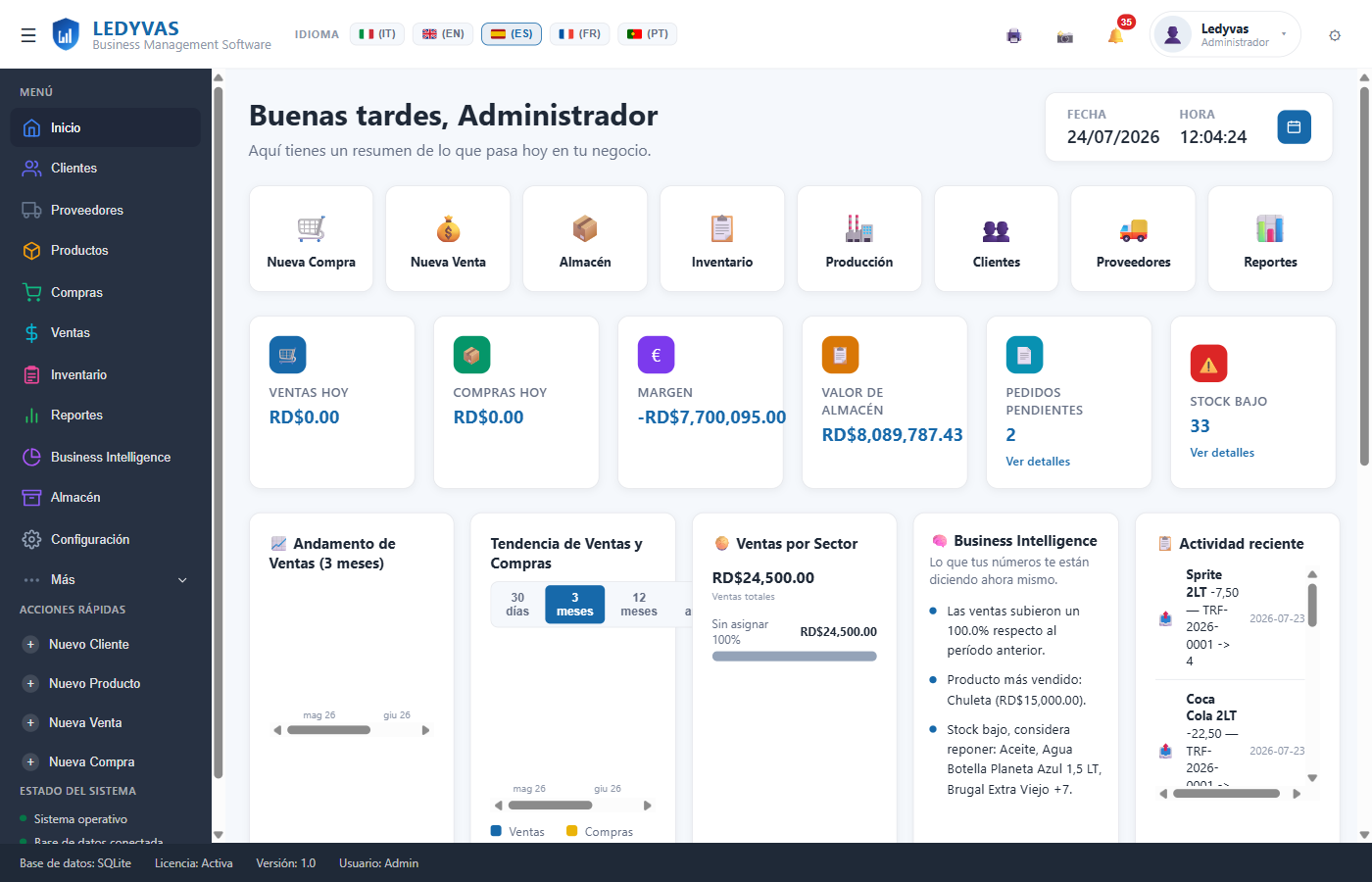The width and height of the screenshot is (1372, 882).
Task: Select the 12 meses range
Action: coord(639,605)
